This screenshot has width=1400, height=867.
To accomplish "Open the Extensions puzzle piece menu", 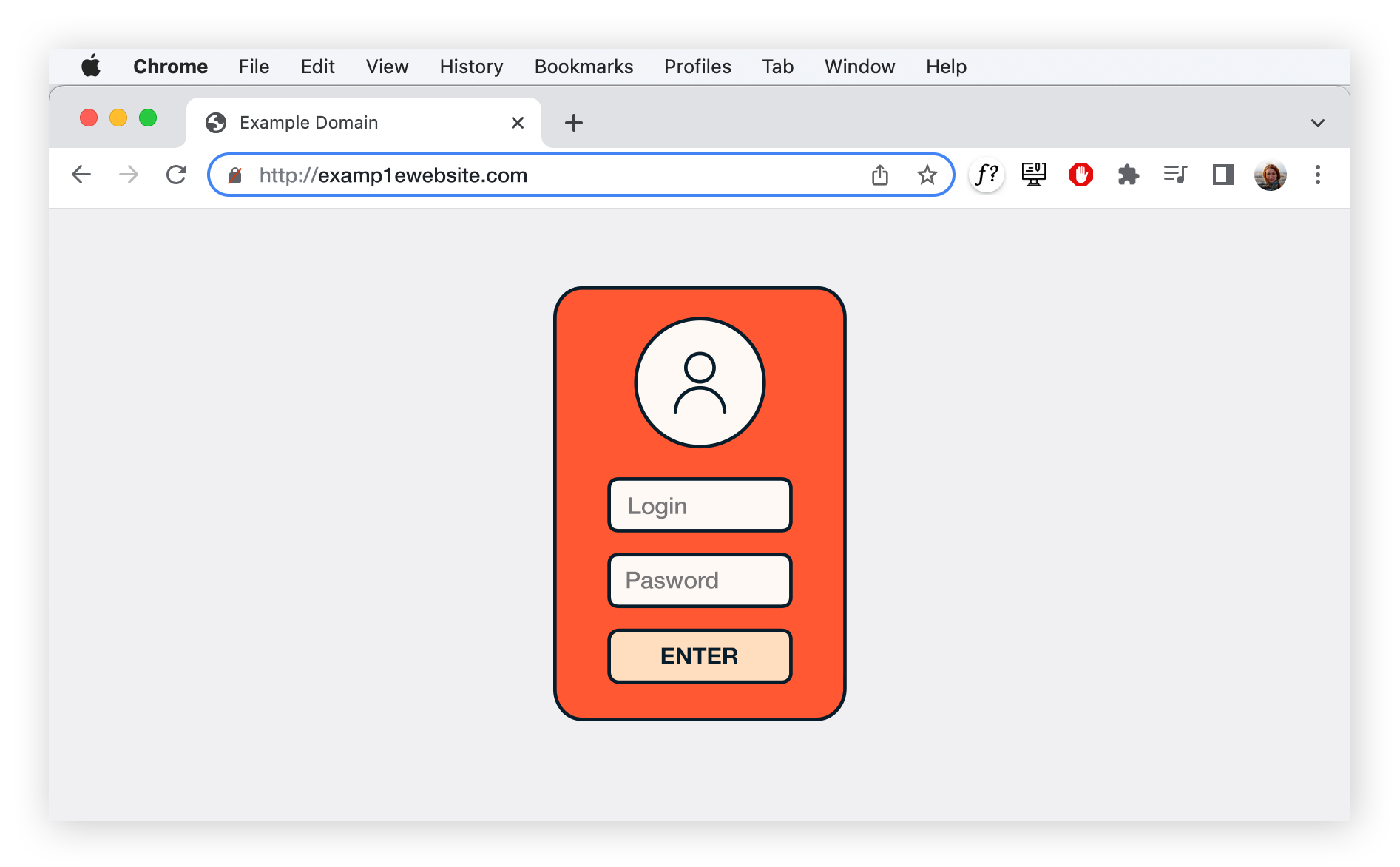I will click(1128, 175).
